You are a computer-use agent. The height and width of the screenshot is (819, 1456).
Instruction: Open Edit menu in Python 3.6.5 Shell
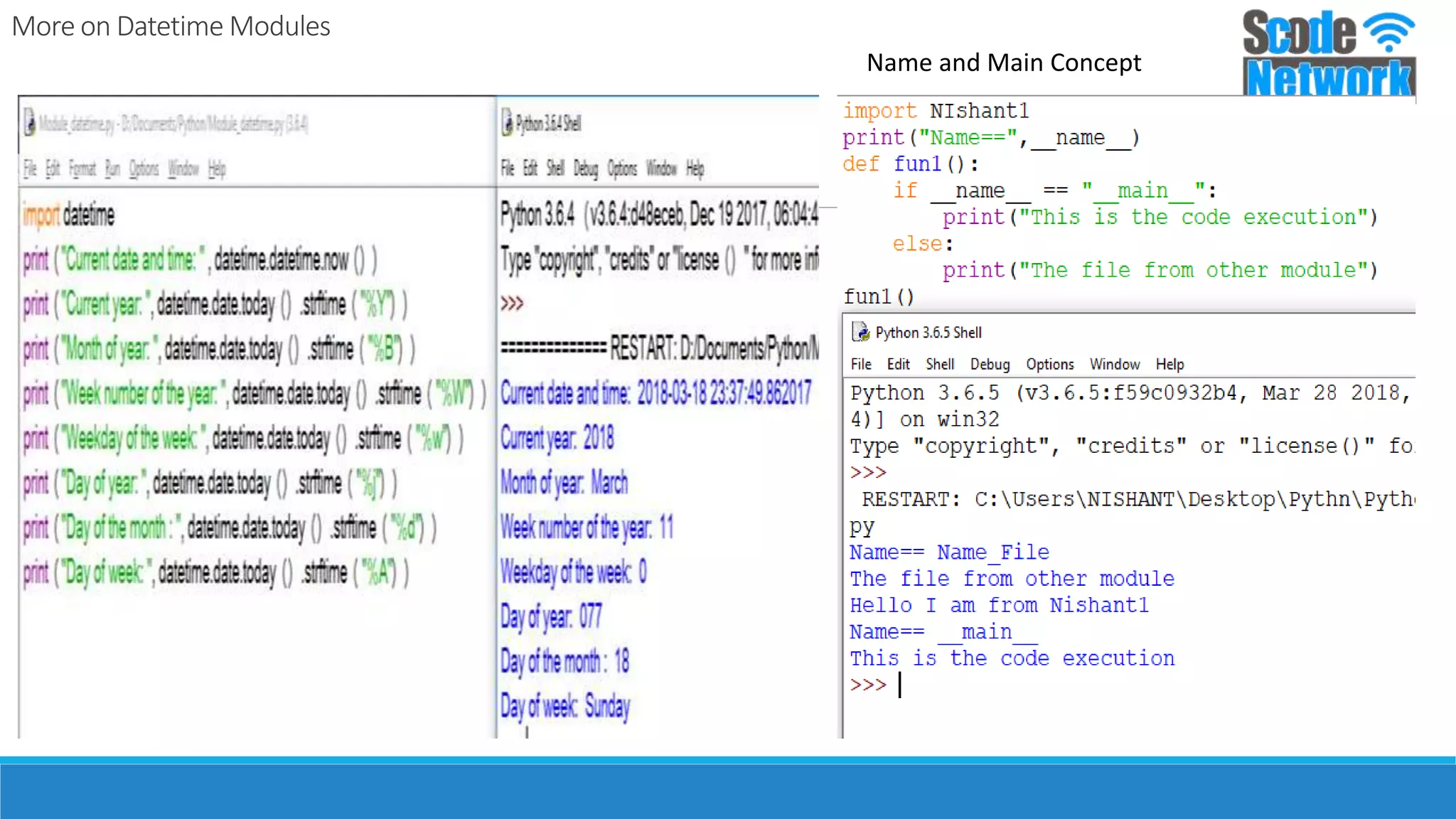click(898, 364)
